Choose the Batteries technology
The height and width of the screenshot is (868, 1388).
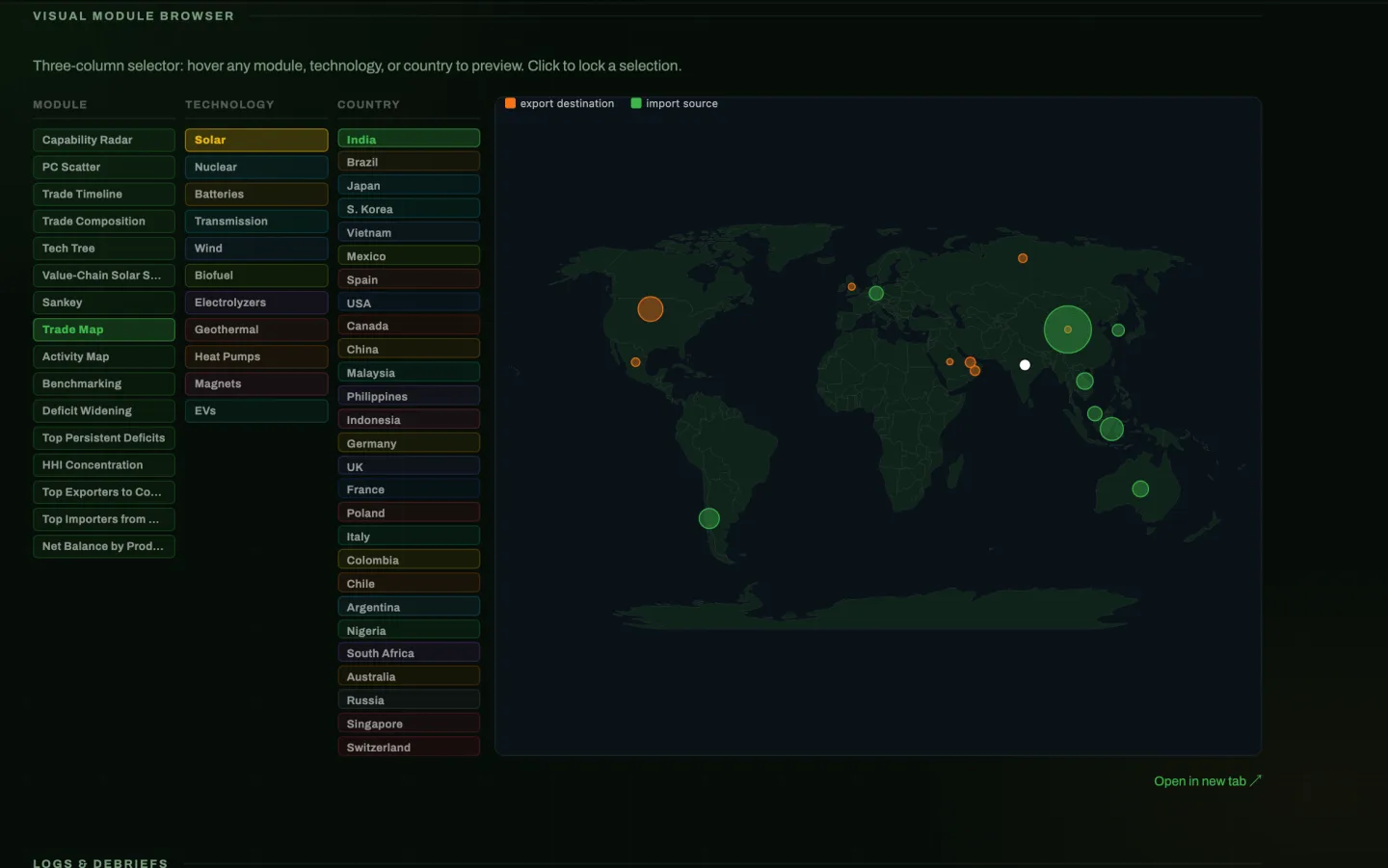[x=256, y=194]
